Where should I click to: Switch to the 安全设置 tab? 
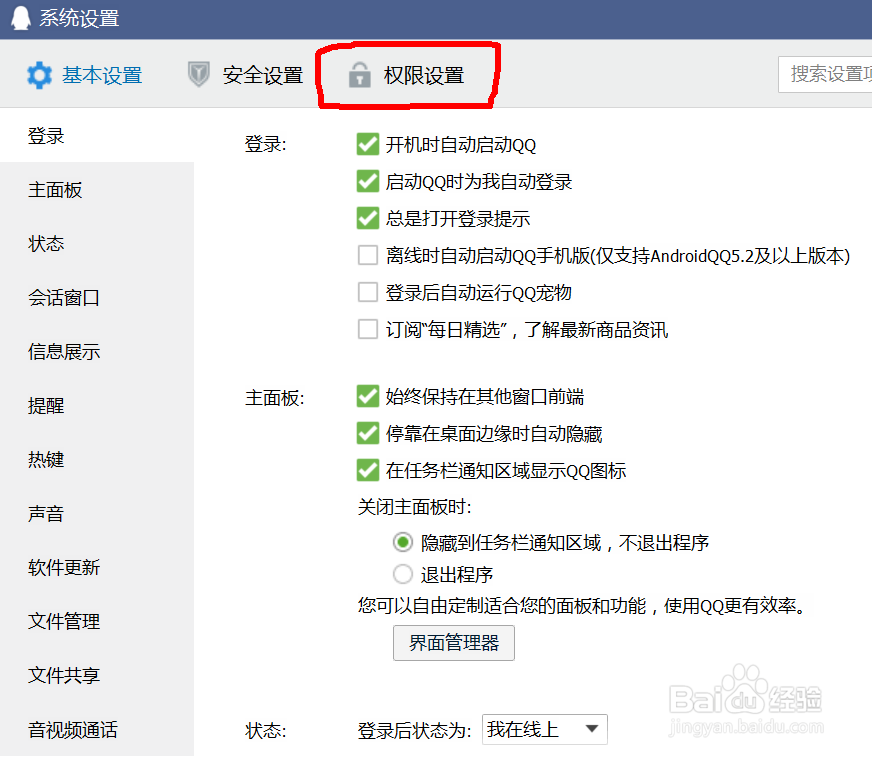245,75
